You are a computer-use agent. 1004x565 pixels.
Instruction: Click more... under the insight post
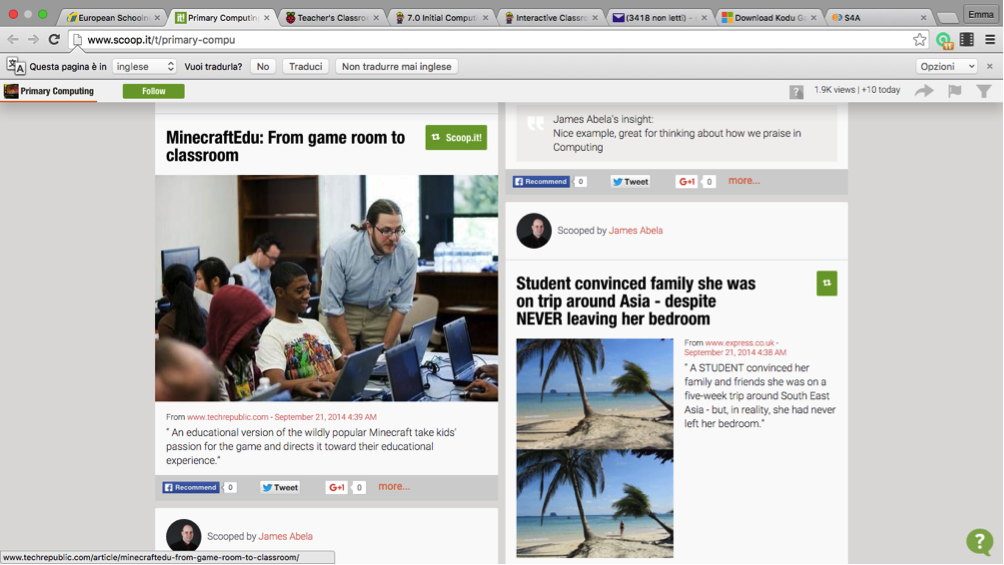click(x=744, y=181)
